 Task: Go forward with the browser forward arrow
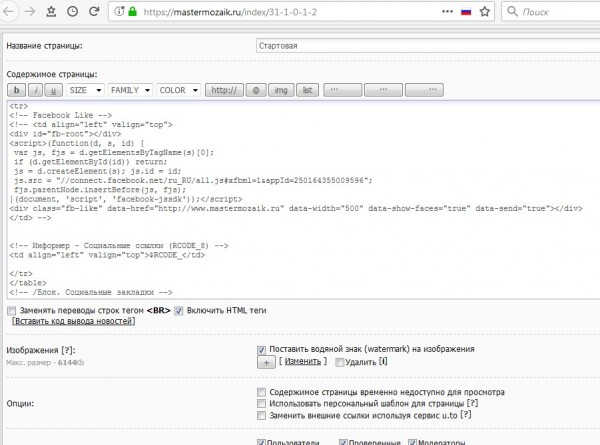point(30,11)
